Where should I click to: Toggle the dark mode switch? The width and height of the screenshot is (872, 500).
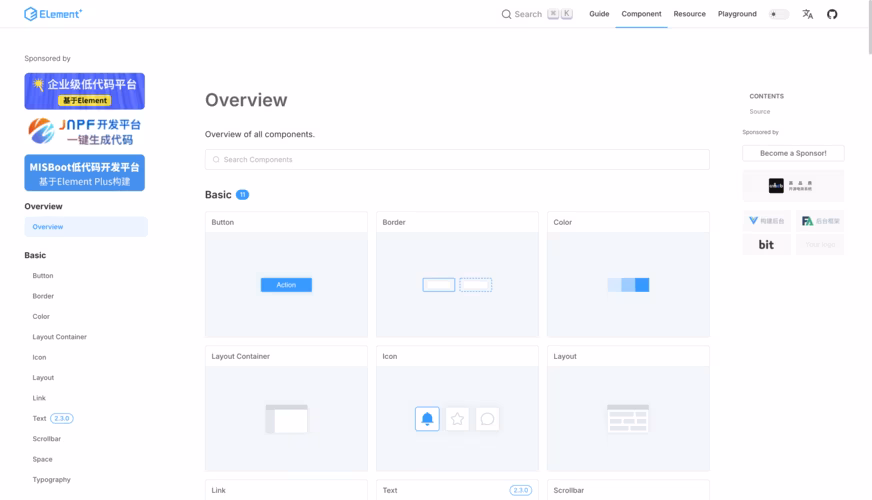(779, 14)
